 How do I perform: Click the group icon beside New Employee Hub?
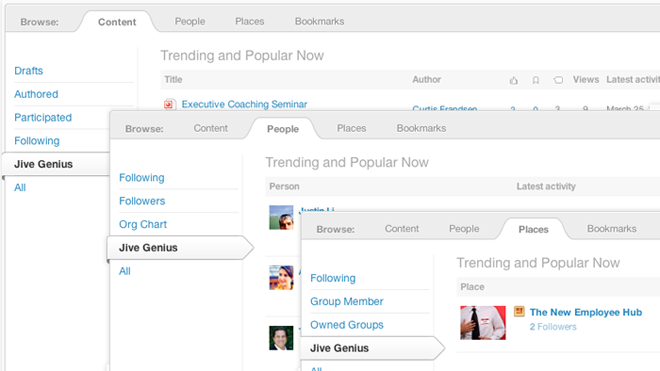click(x=519, y=312)
